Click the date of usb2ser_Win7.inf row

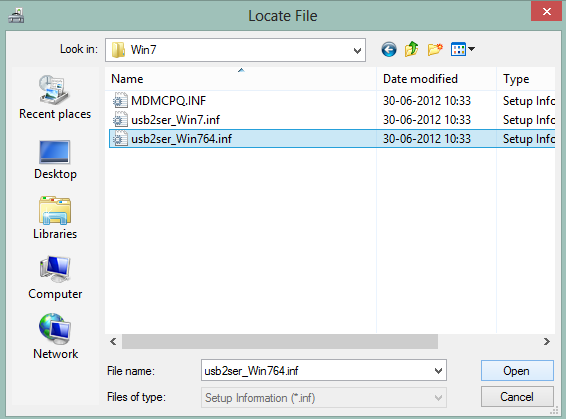tap(427, 120)
